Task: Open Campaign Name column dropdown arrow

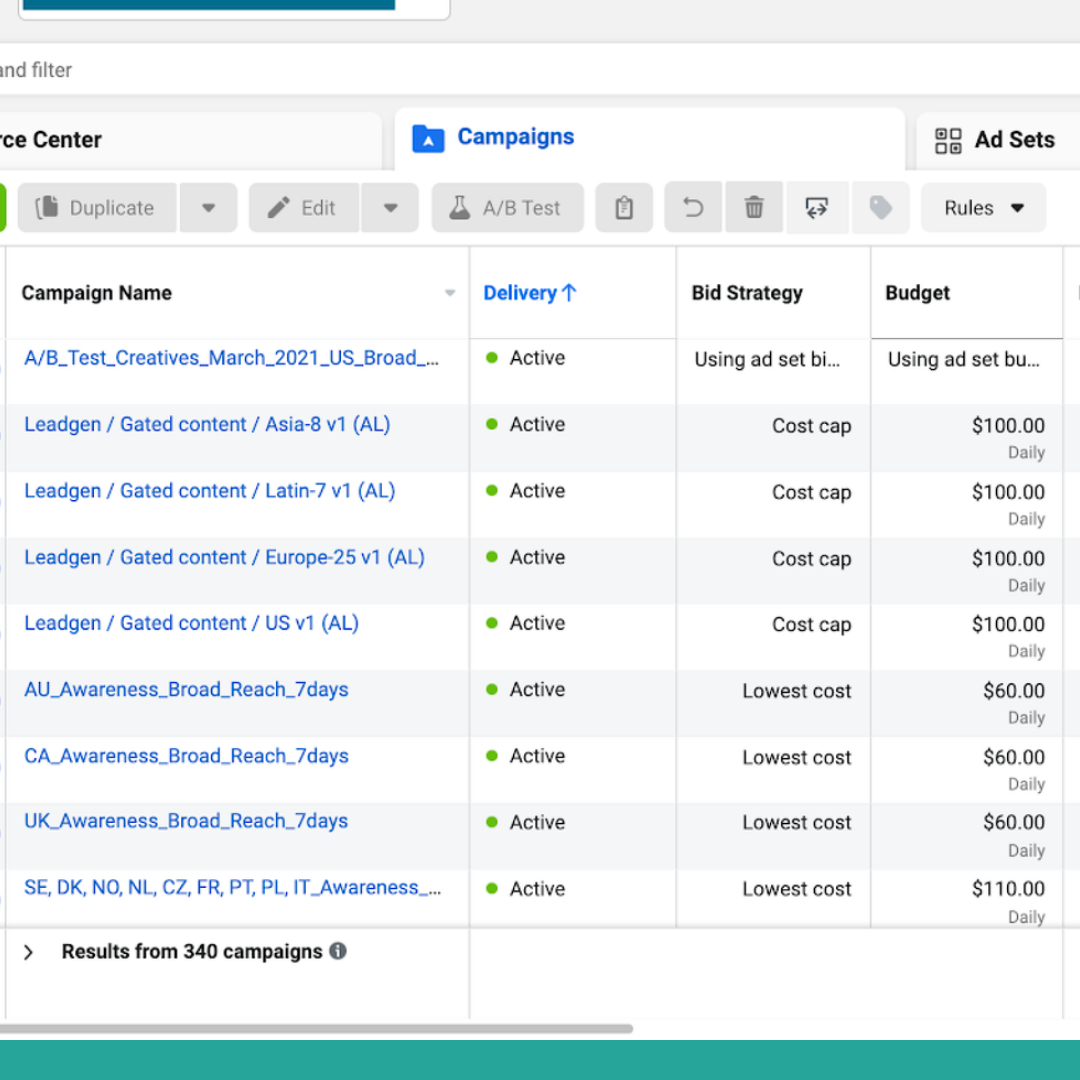Action: click(x=450, y=293)
